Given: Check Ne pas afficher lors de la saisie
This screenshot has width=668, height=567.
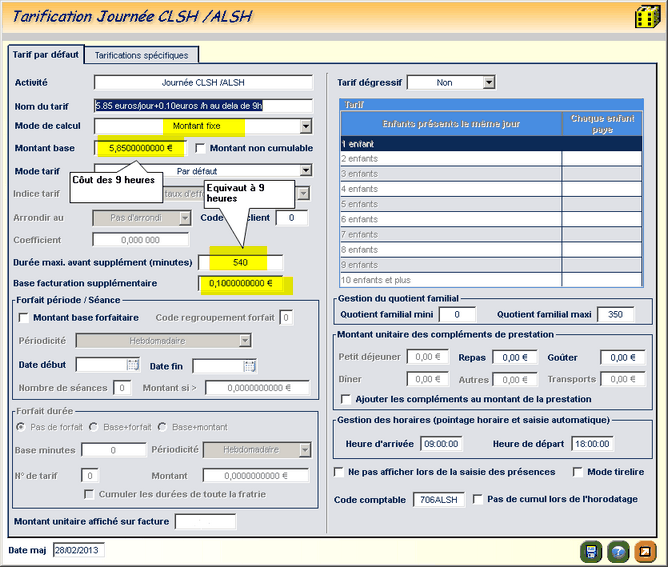Looking at the screenshot, I should pos(339,472).
